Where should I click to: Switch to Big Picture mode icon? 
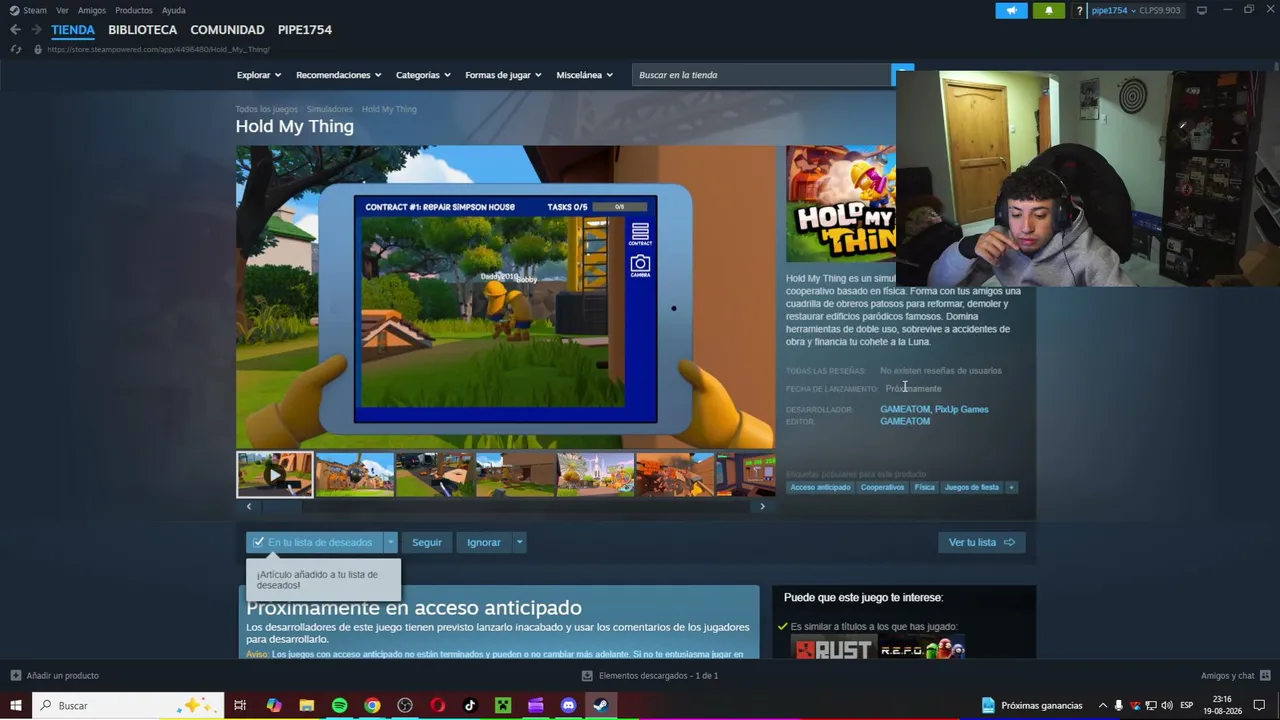(1202, 10)
